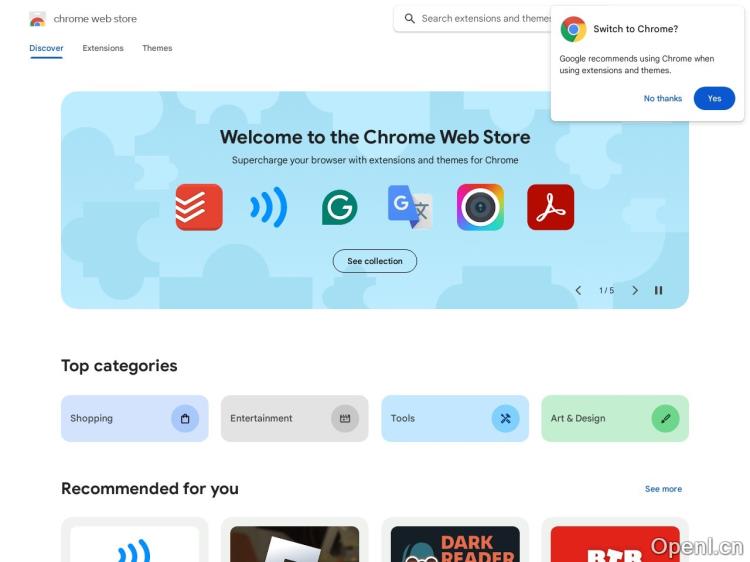This screenshot has width=750, height=562.
Task: Go to next banner slide
Action: (635, 290)
